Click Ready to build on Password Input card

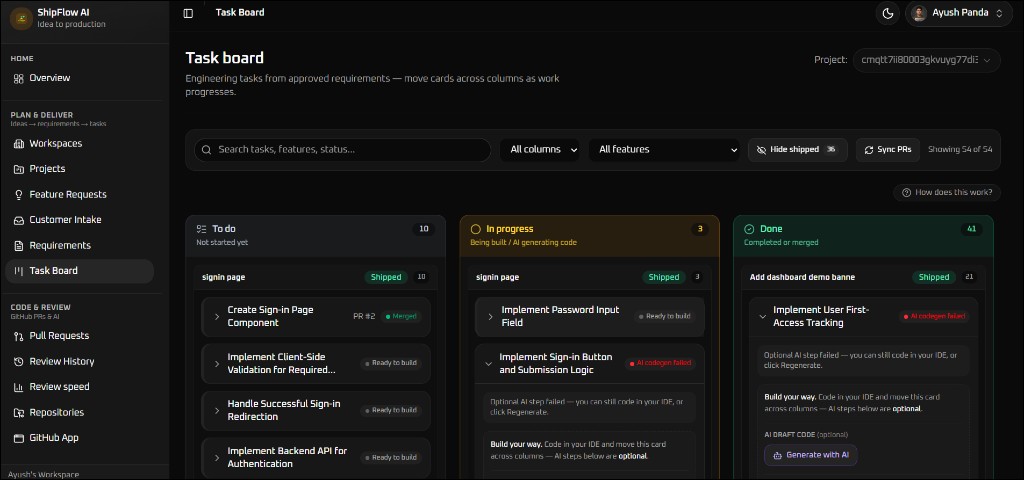664,317
